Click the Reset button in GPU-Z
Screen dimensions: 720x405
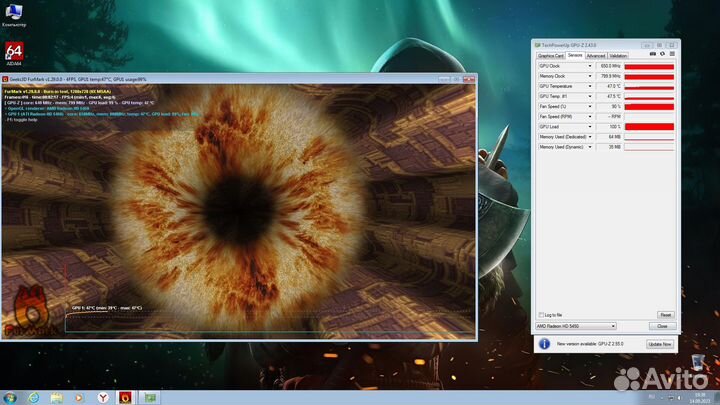point(665,315)
